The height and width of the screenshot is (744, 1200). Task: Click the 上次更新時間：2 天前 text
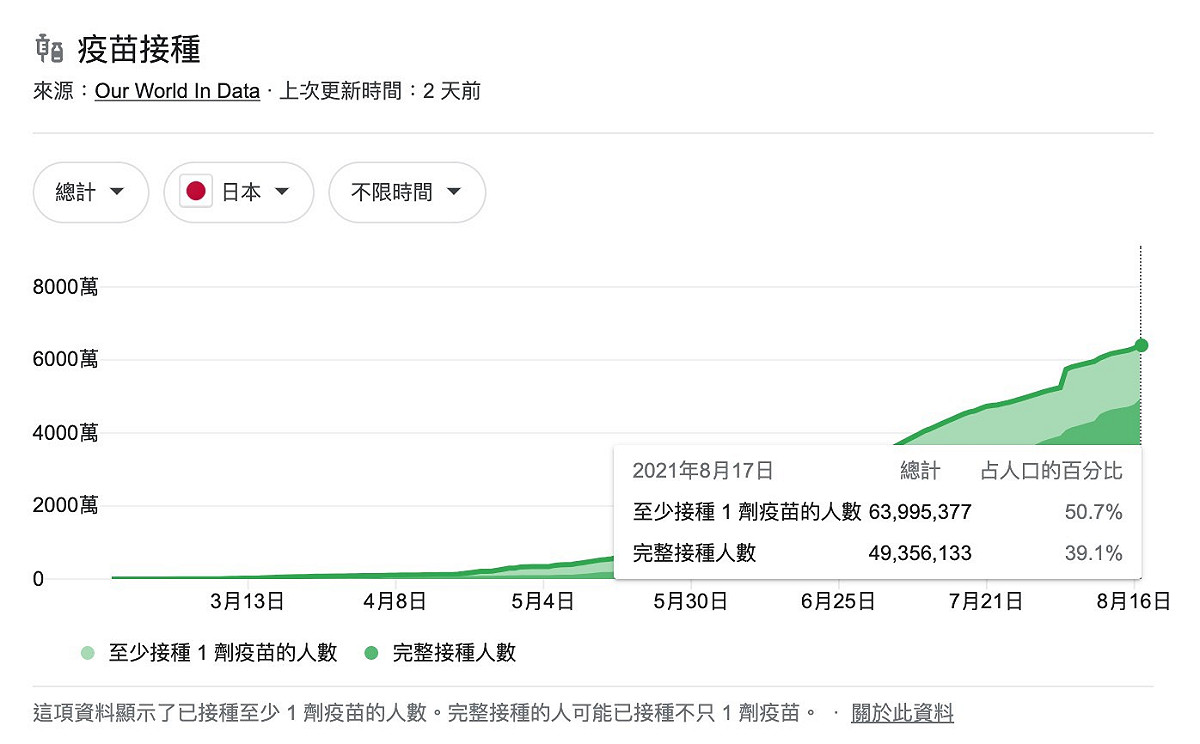tap(380, 91)
